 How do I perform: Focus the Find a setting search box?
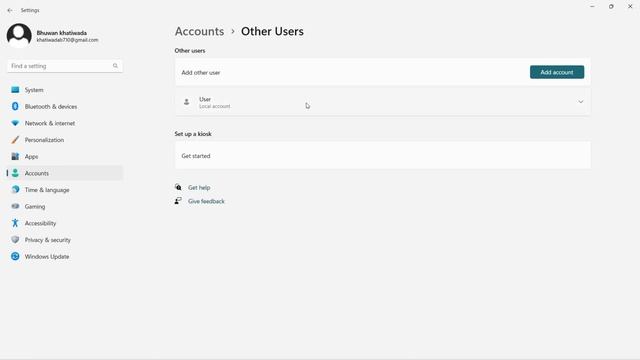64,66
